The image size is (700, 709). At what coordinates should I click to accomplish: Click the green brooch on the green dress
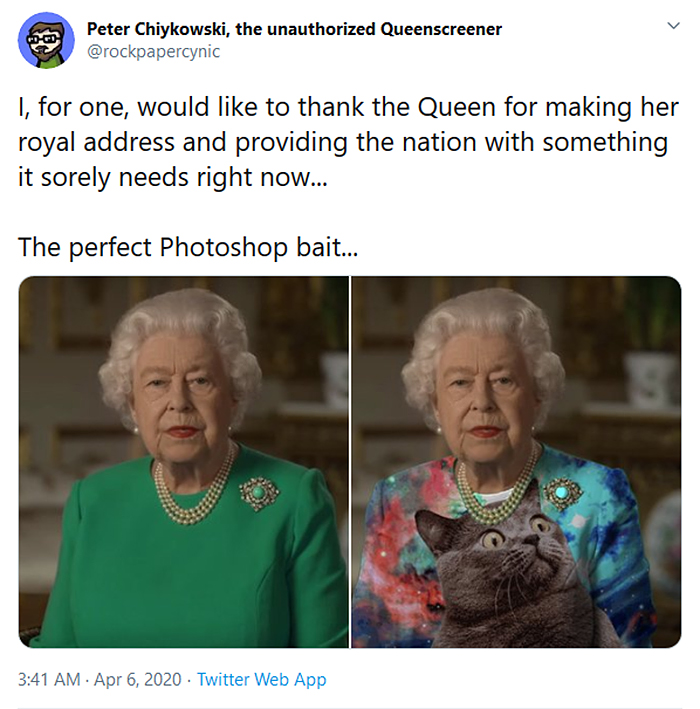click(x=259, y=493)
